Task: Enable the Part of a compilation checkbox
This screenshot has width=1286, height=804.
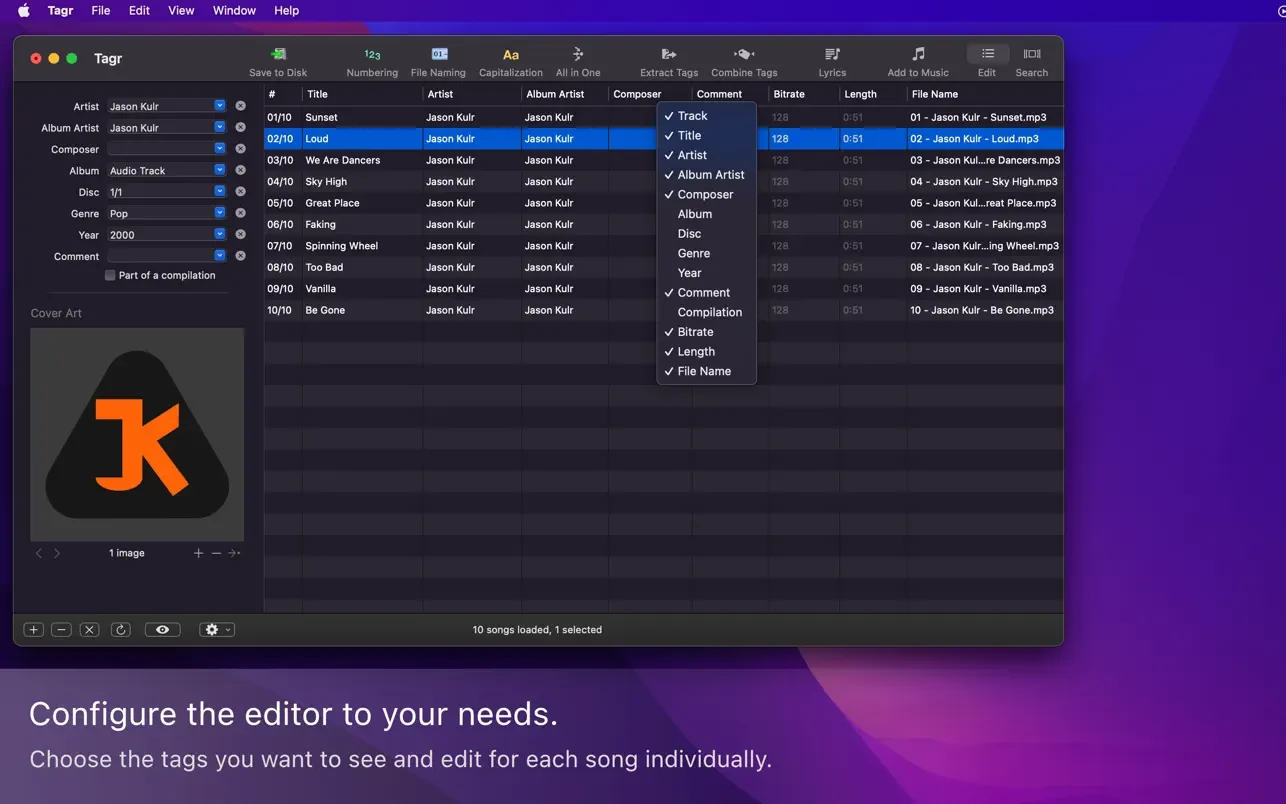Action: click(x=110, y=275)
